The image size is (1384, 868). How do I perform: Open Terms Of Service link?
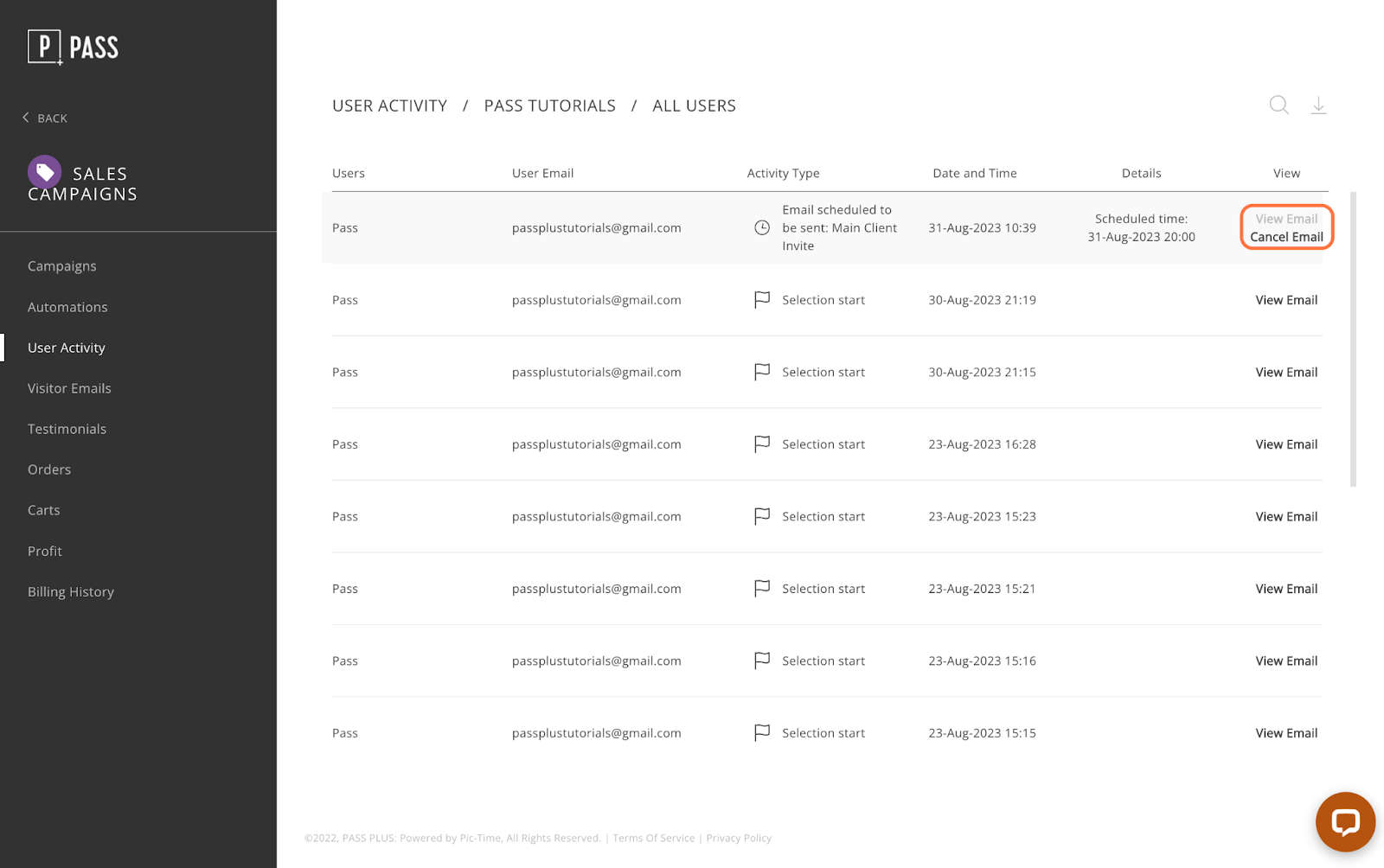pos(653,838)
